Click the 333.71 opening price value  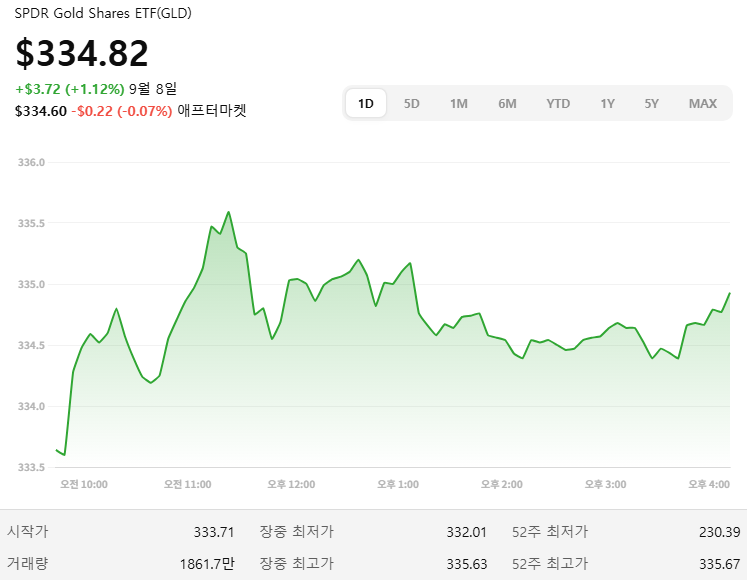coord(214,532)
